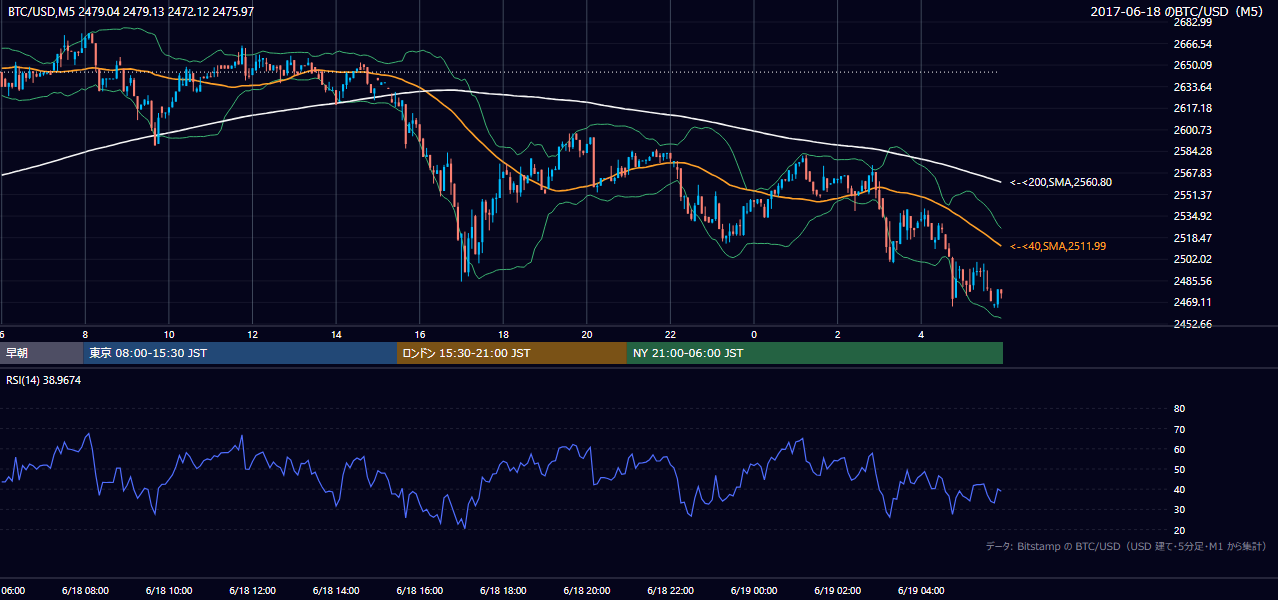Click hour tick 20 under price chart

587,334
